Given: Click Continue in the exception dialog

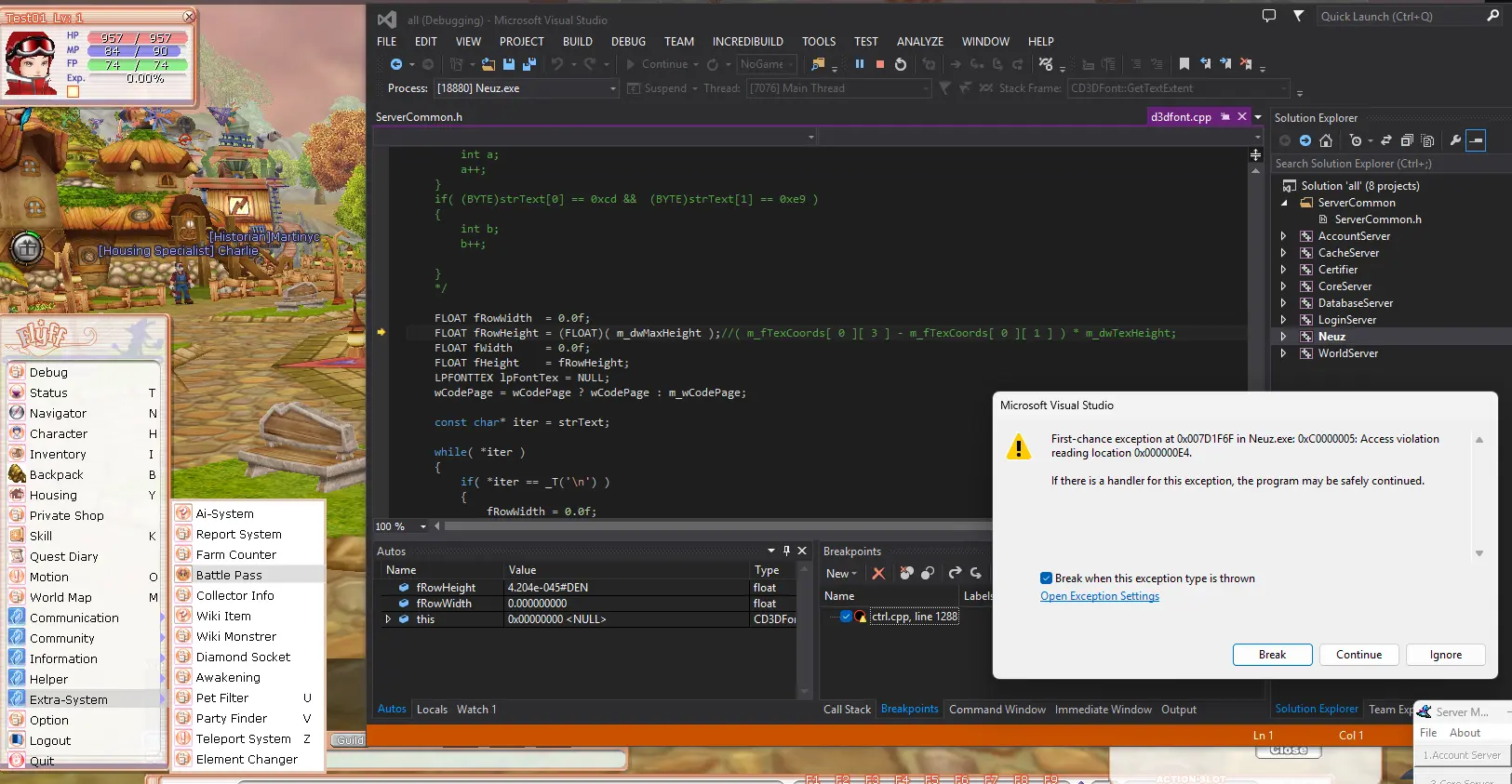Looking at the screenshot, I should [x=1358, y=655].
